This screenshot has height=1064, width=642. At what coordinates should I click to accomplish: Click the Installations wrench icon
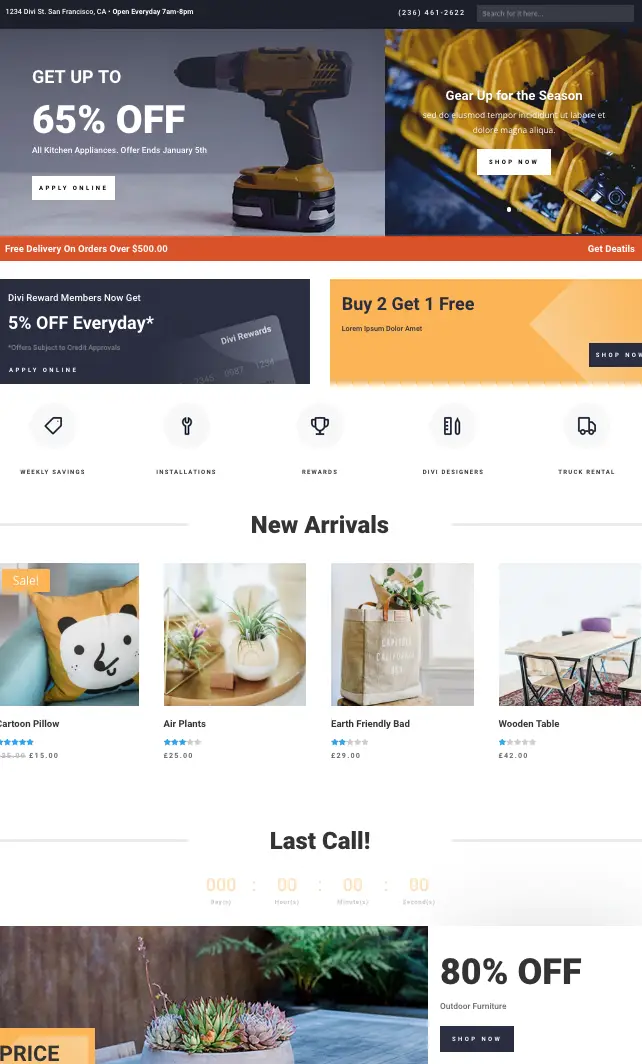click(187, 425)
